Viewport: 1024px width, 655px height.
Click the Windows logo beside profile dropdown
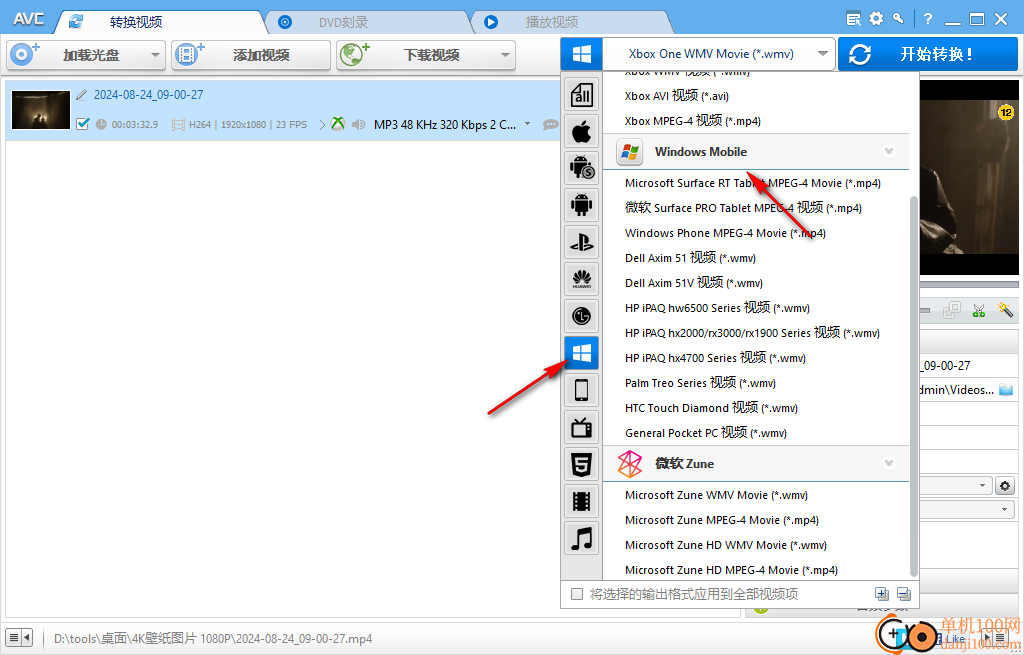click(x=581, y=54)
